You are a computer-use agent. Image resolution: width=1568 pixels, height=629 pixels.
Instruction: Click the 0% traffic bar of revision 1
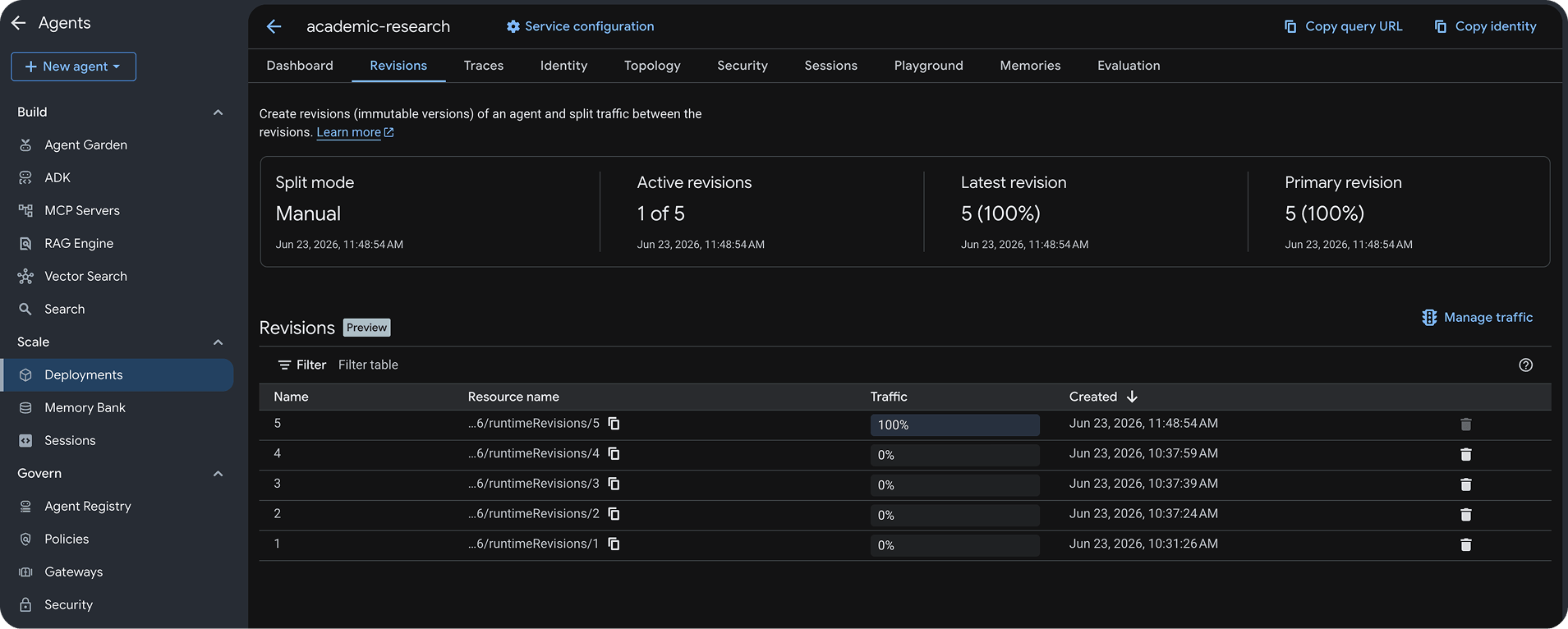pos(955,545)
